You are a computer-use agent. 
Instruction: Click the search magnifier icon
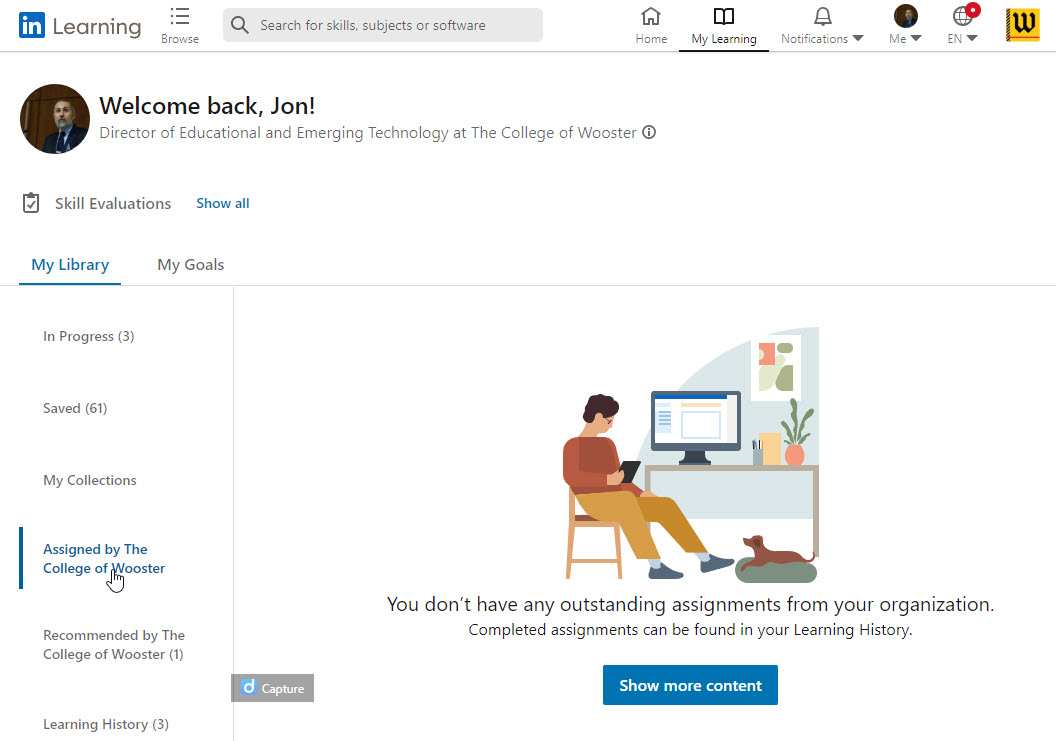[x=240, y=25]
